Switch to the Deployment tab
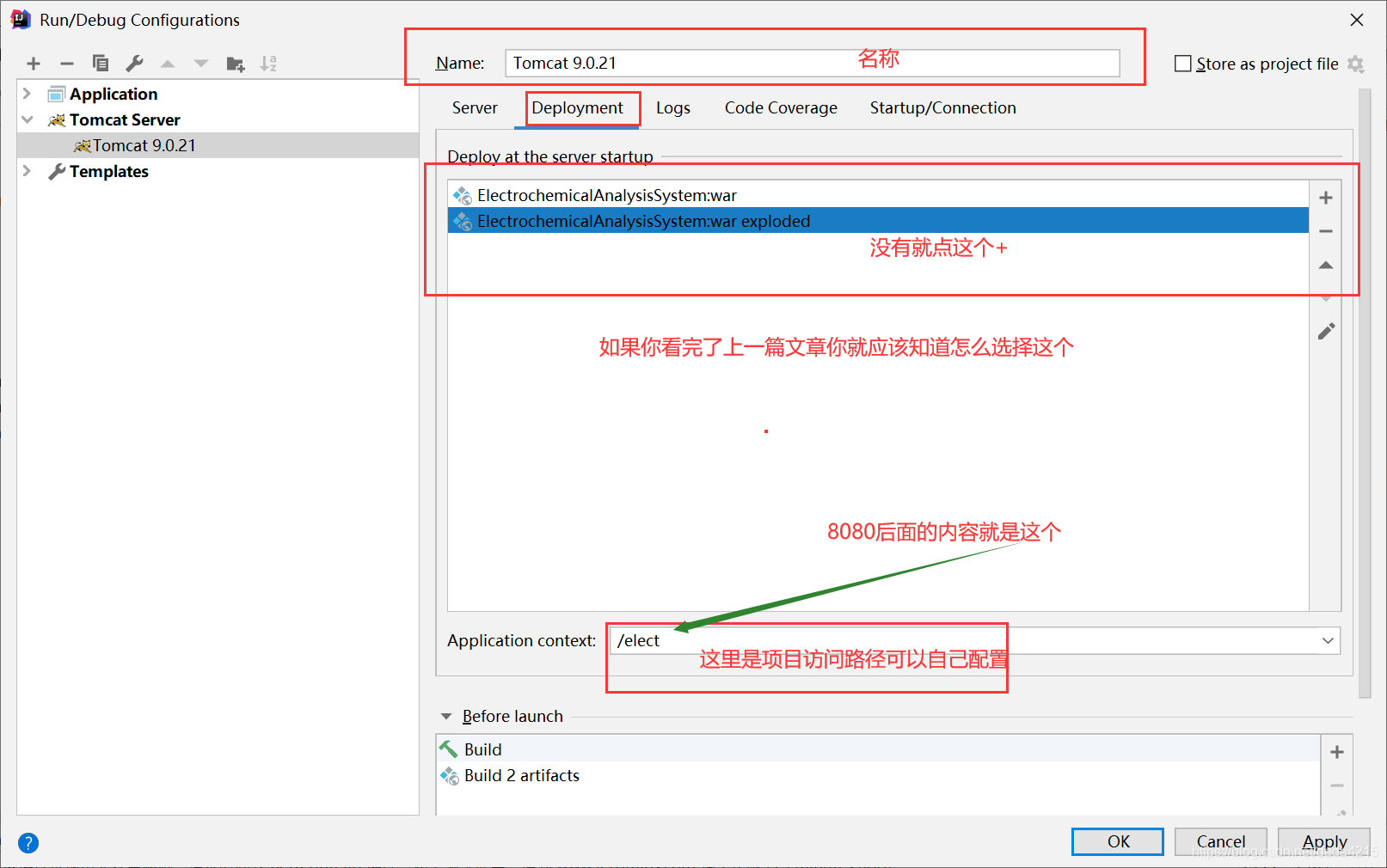The image size is (1387, 868). [x=577, y=108]
